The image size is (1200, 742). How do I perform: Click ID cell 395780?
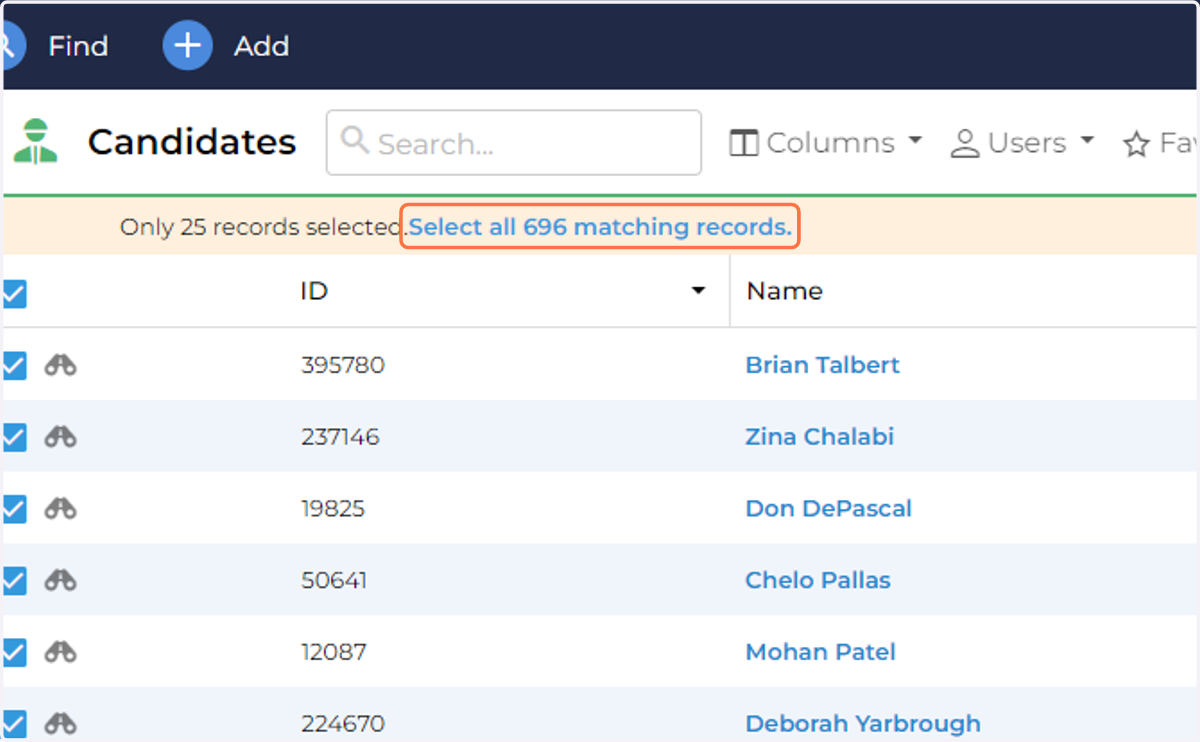(x=343, y=365)
